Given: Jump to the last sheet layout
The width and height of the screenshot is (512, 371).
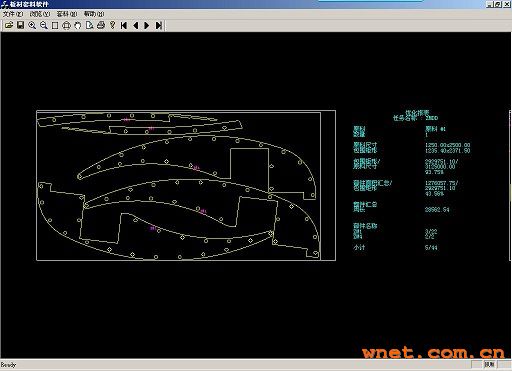Looking at the screenshot, I should (x=159, y=25).
